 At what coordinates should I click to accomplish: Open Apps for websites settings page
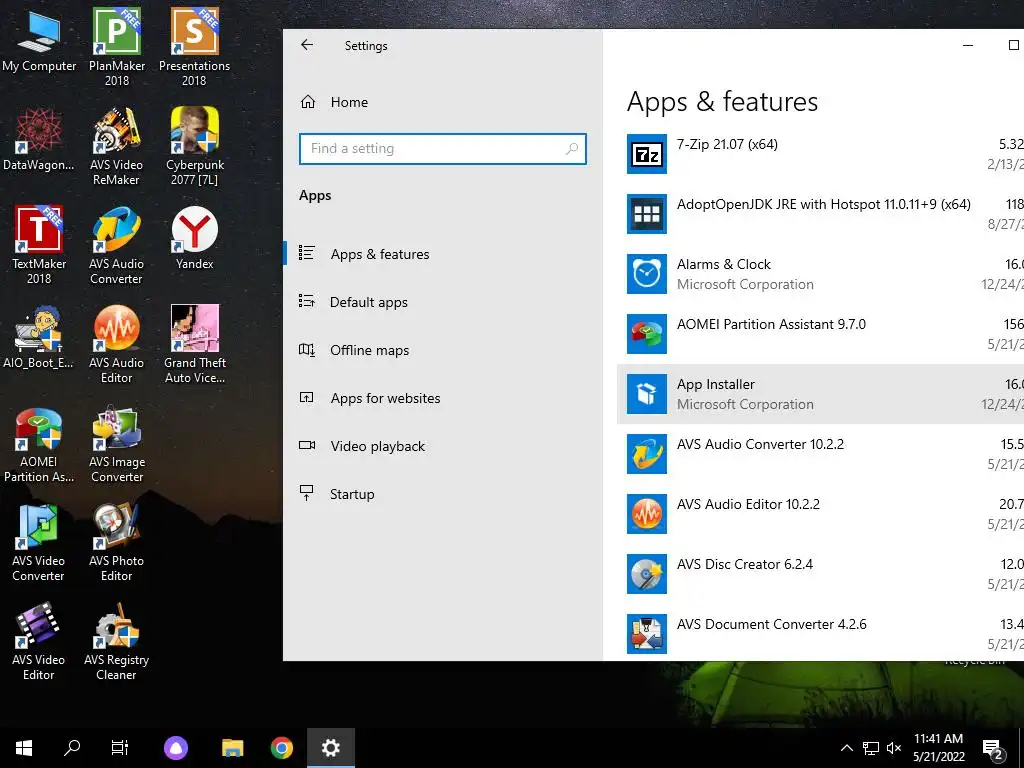point(443,398)
